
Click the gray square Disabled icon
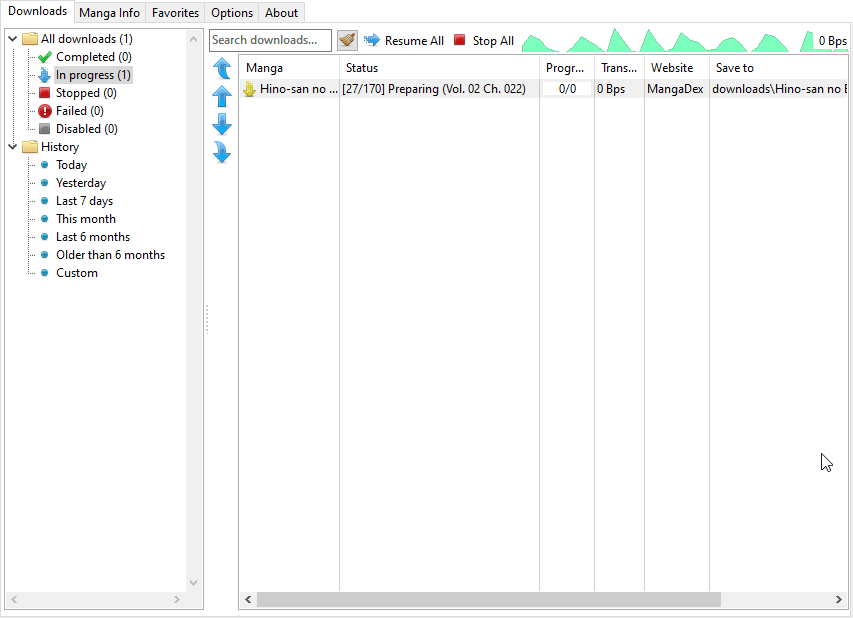(x=45, y=128)
